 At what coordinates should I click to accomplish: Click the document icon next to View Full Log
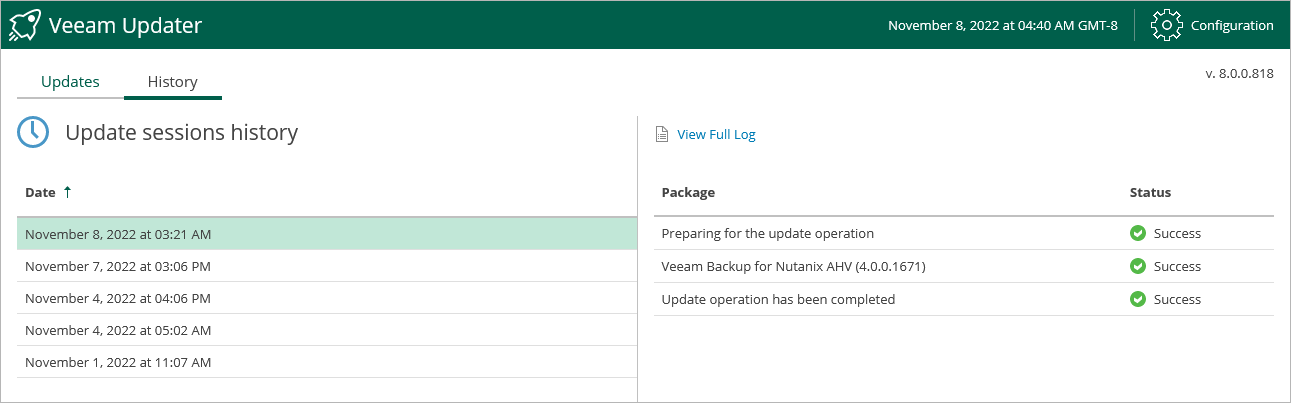(x=661, y=135)
